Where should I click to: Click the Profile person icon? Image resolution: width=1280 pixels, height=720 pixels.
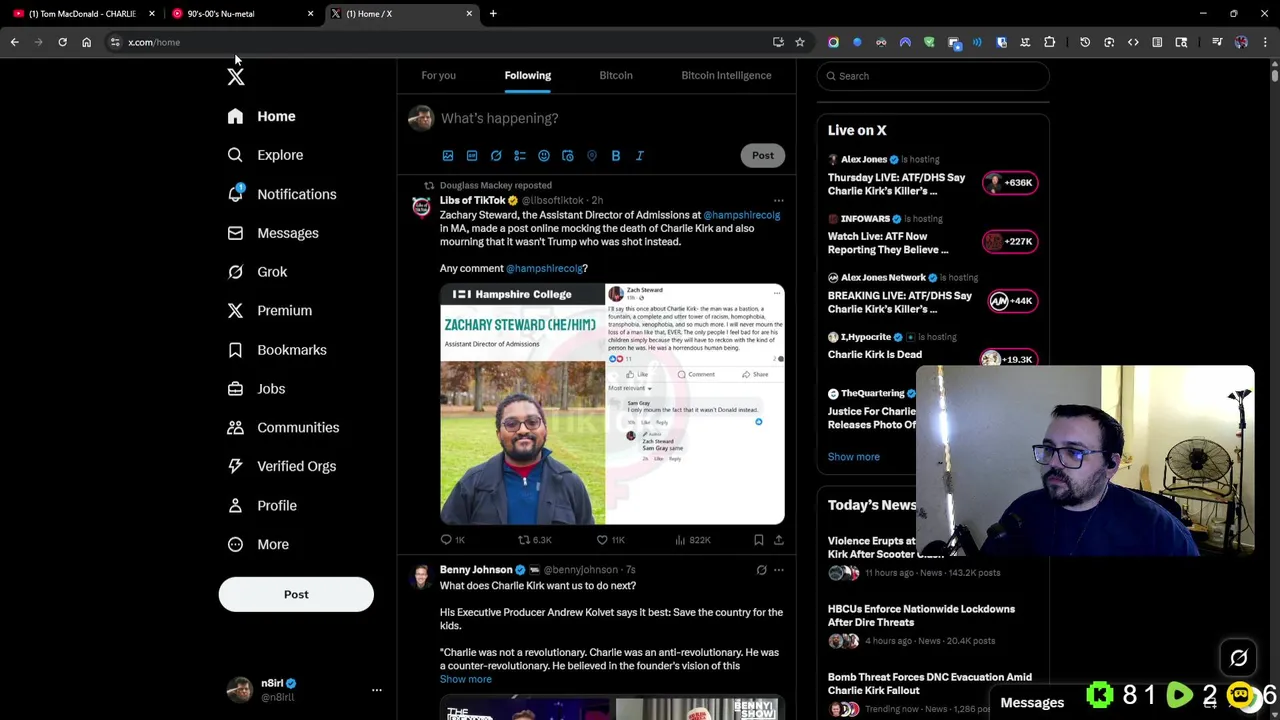coord(235,505)
